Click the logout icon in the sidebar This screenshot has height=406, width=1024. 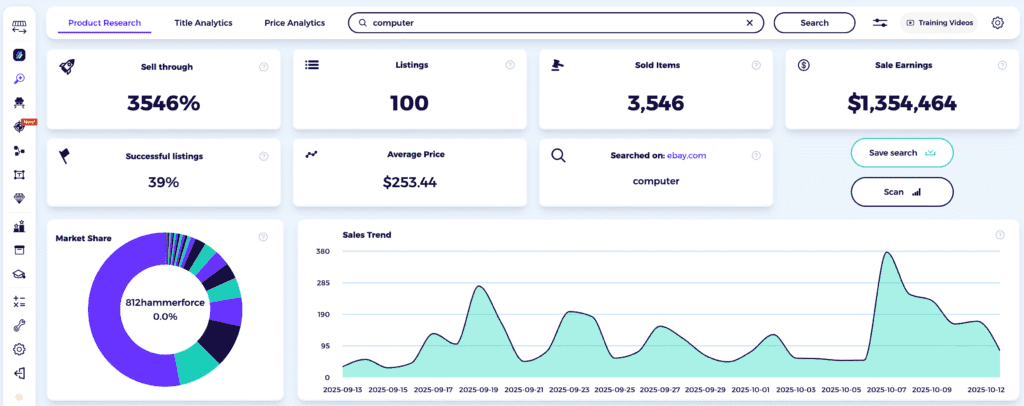(x=19, y=373)
